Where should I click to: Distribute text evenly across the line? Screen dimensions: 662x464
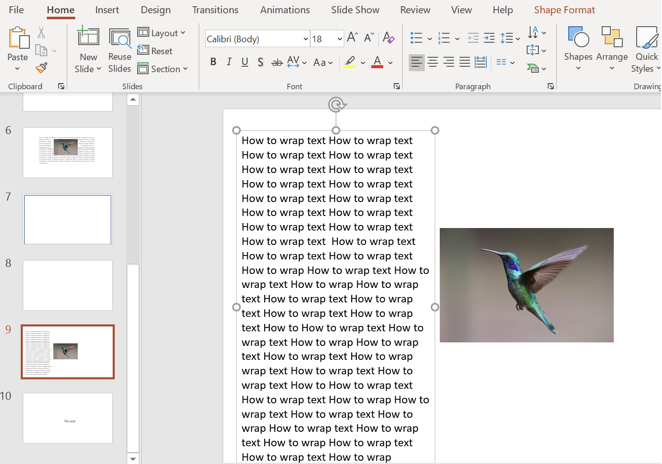tap(480, 62)
